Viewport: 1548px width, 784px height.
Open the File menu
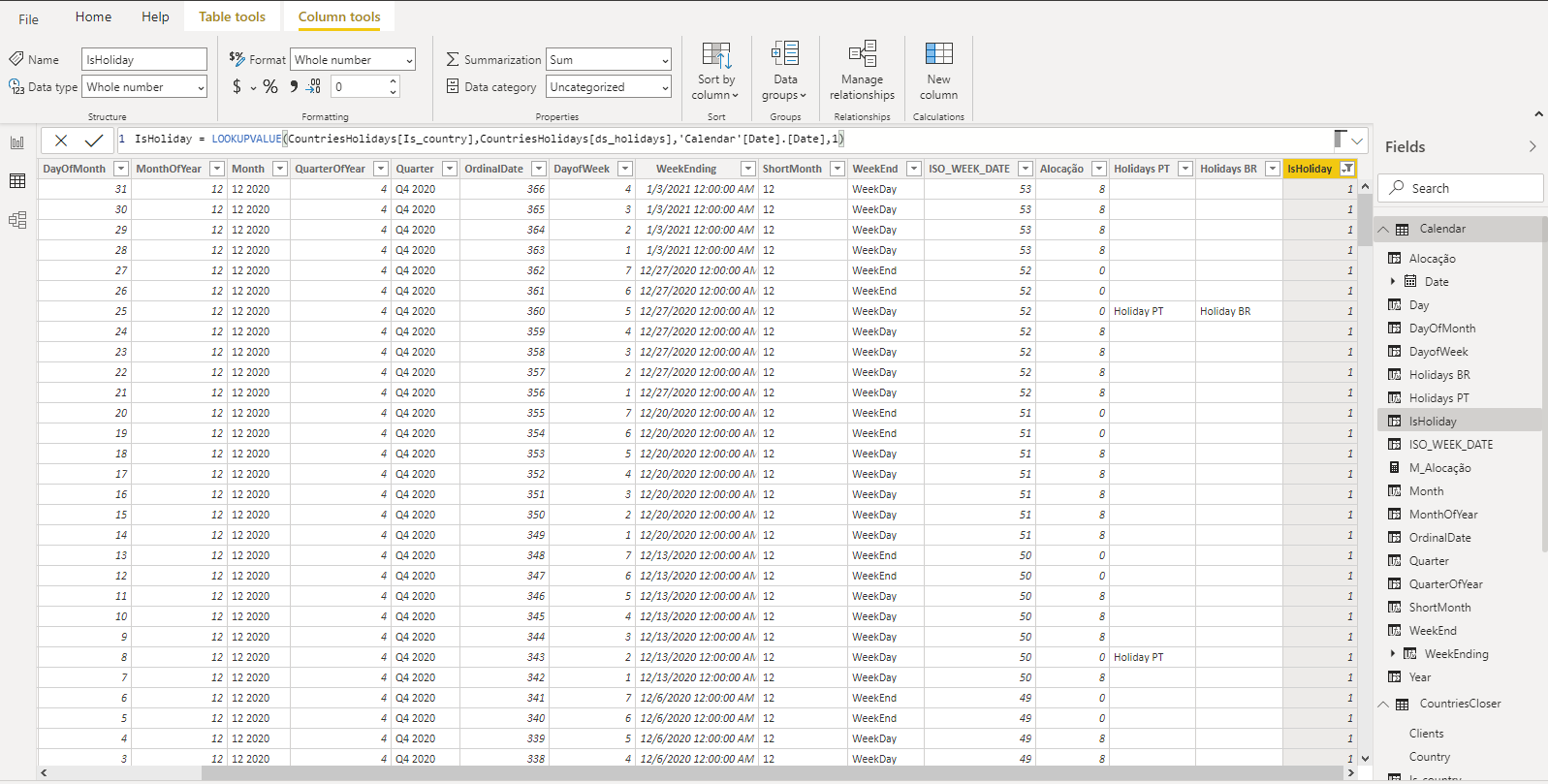tap(29, 19)
